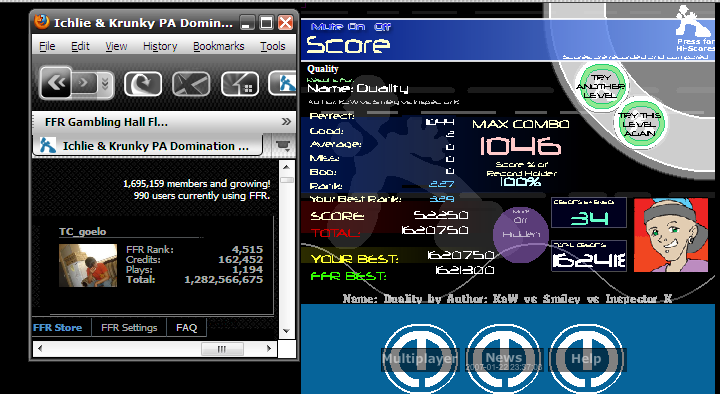Click the Press for Hi-Scores icon

(x=695, y=28)
